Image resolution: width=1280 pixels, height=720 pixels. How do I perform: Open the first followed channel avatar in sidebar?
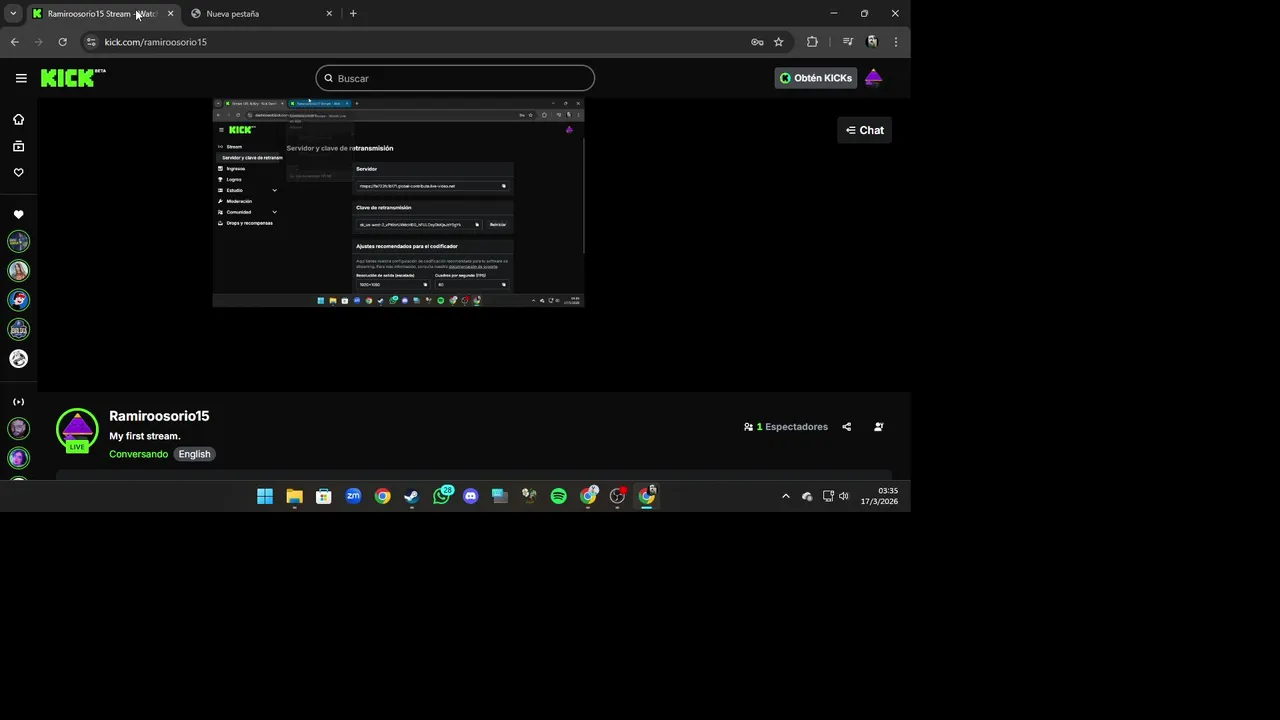[18, 241]
